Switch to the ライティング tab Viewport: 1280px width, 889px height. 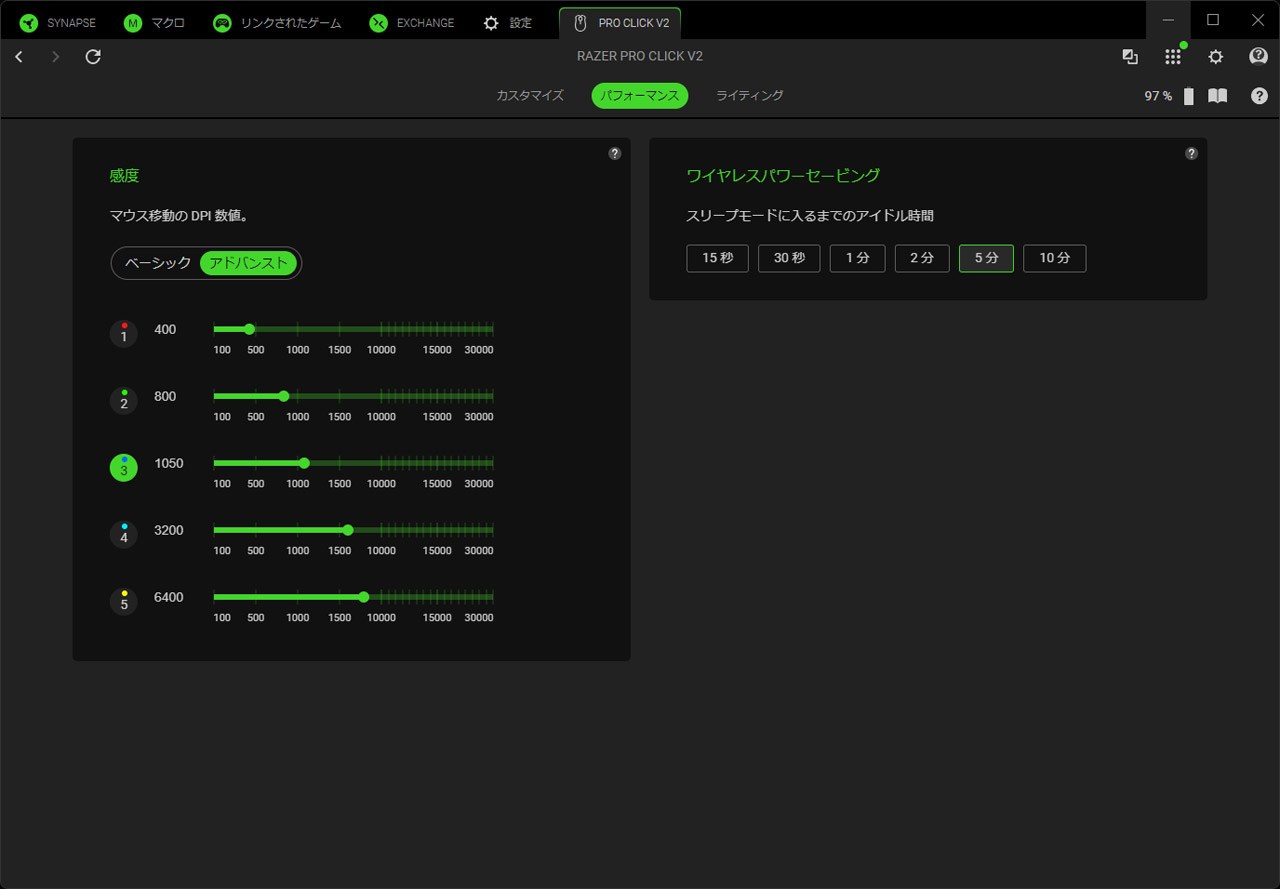(750, 96)
